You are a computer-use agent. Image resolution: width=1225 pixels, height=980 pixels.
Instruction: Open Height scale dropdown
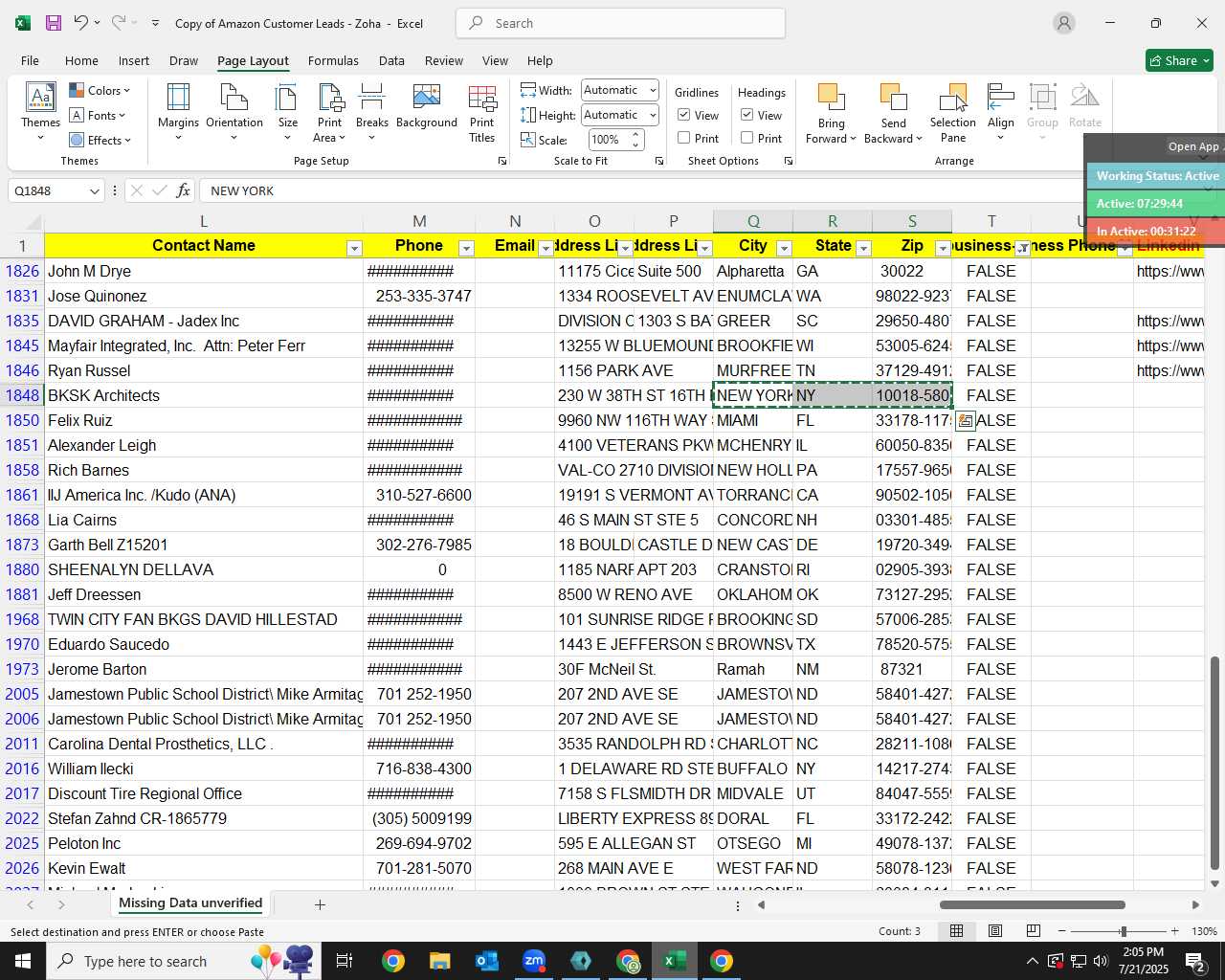pos(653,115)
